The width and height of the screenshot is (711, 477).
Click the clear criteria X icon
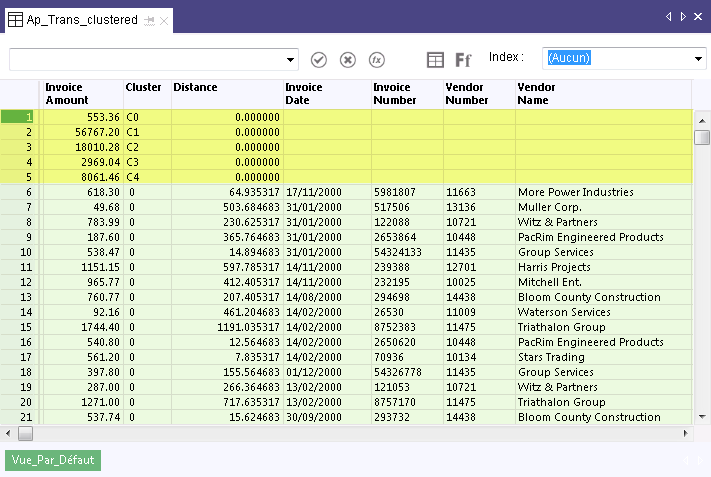pyautogui.click(x=348, y=60)
